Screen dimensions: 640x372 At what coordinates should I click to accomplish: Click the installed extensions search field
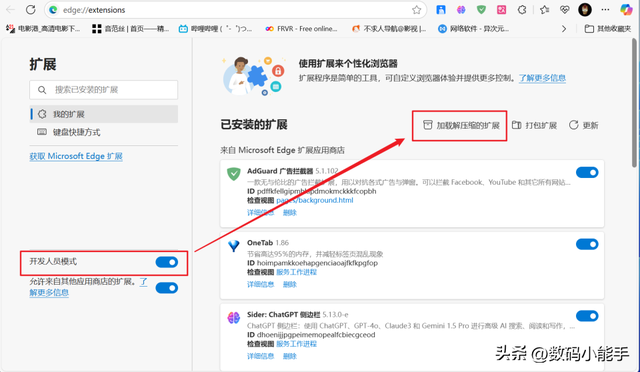(x=104, y=90)
